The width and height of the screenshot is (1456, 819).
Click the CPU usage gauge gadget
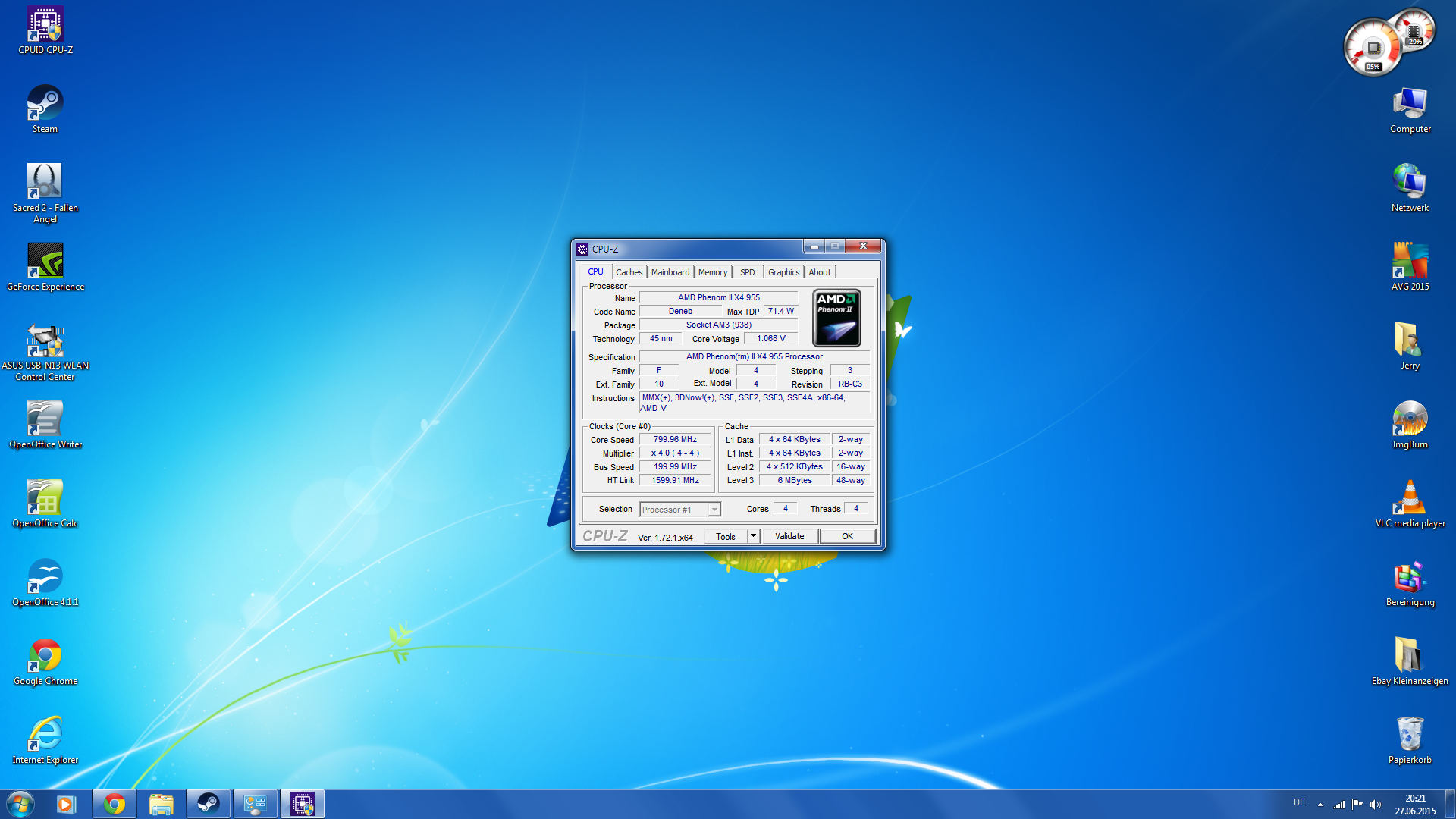click(x=1372, y=49)
